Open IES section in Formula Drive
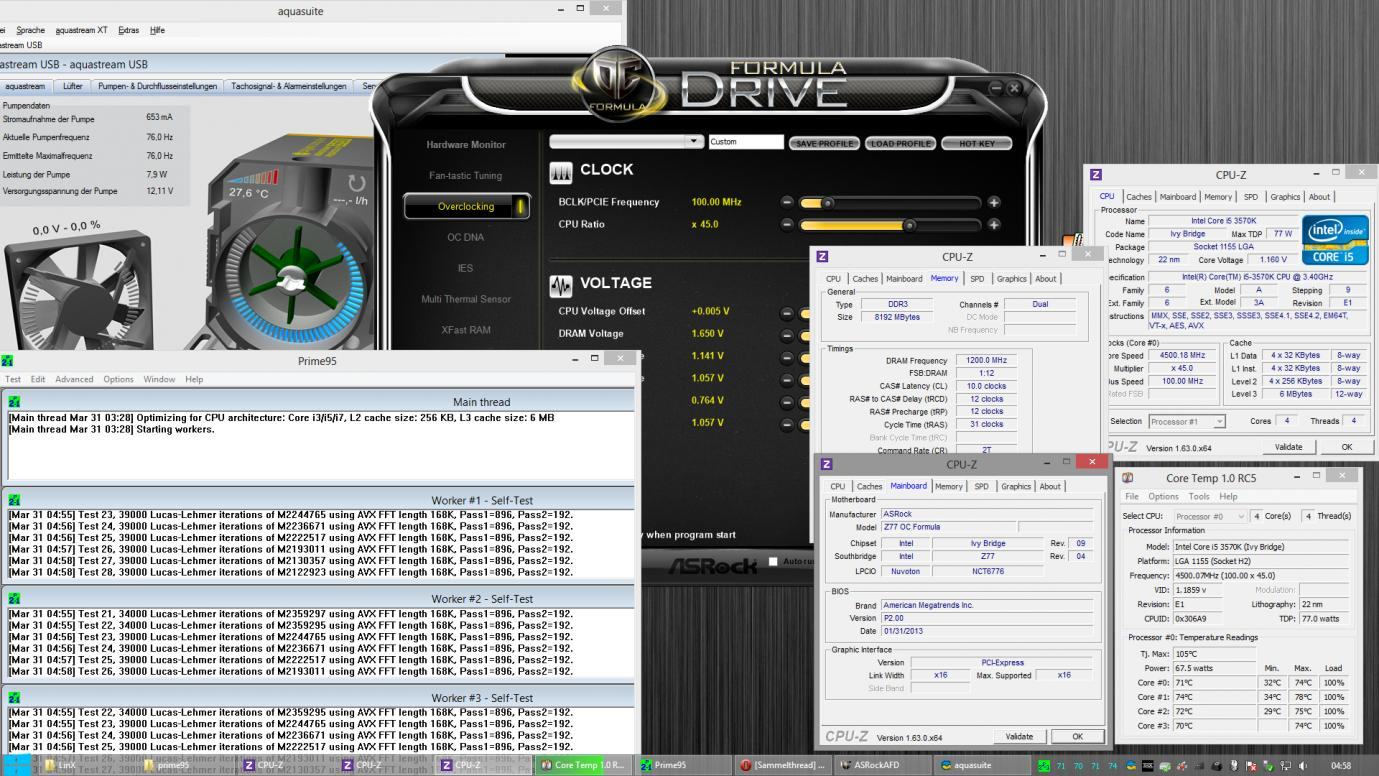 tap(466, 268)
